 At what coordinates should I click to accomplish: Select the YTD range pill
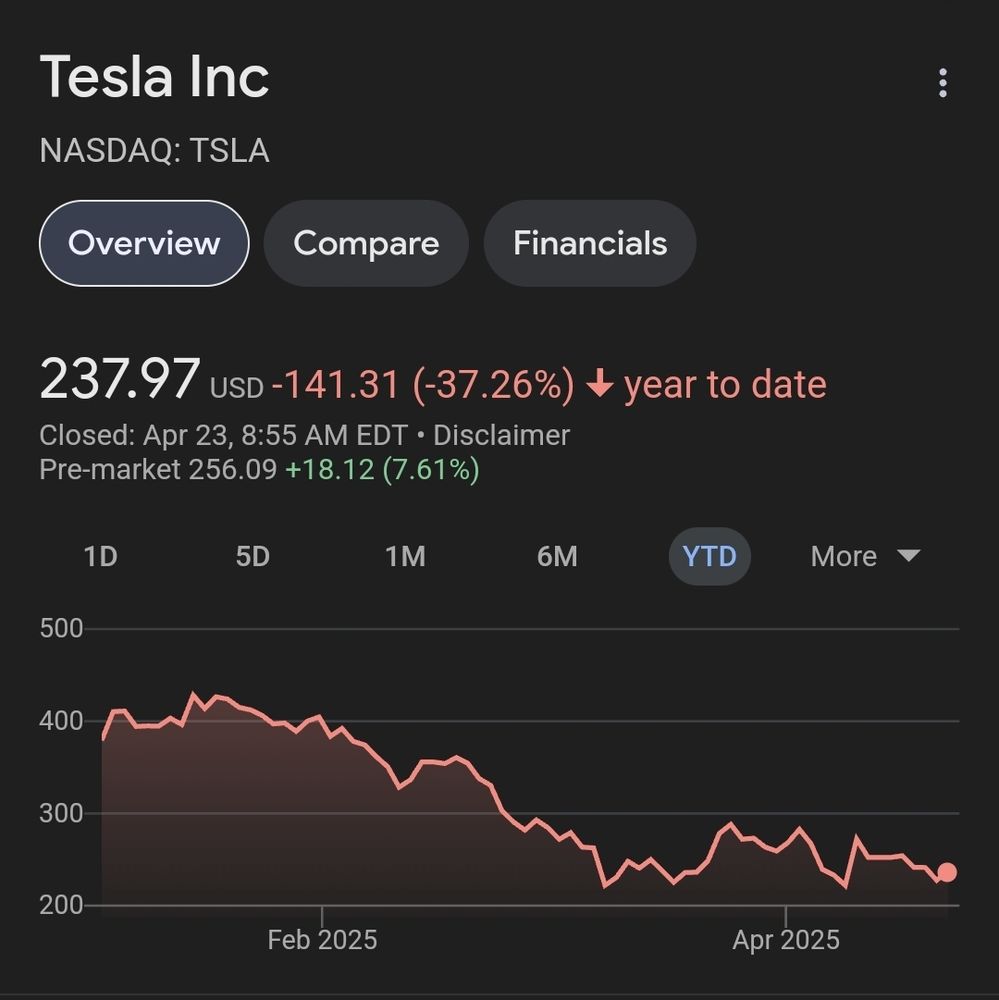[x=709, y=556]
